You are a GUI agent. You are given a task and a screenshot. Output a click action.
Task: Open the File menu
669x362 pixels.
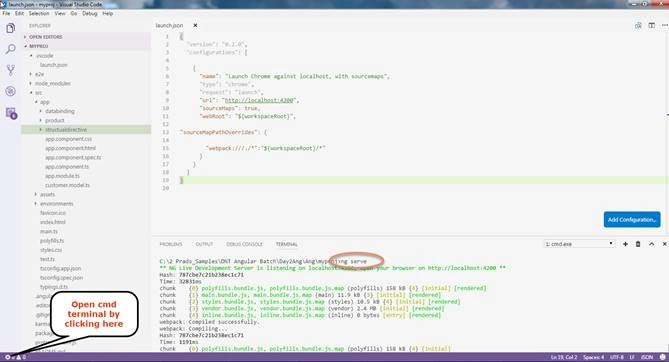coord(6,14)
